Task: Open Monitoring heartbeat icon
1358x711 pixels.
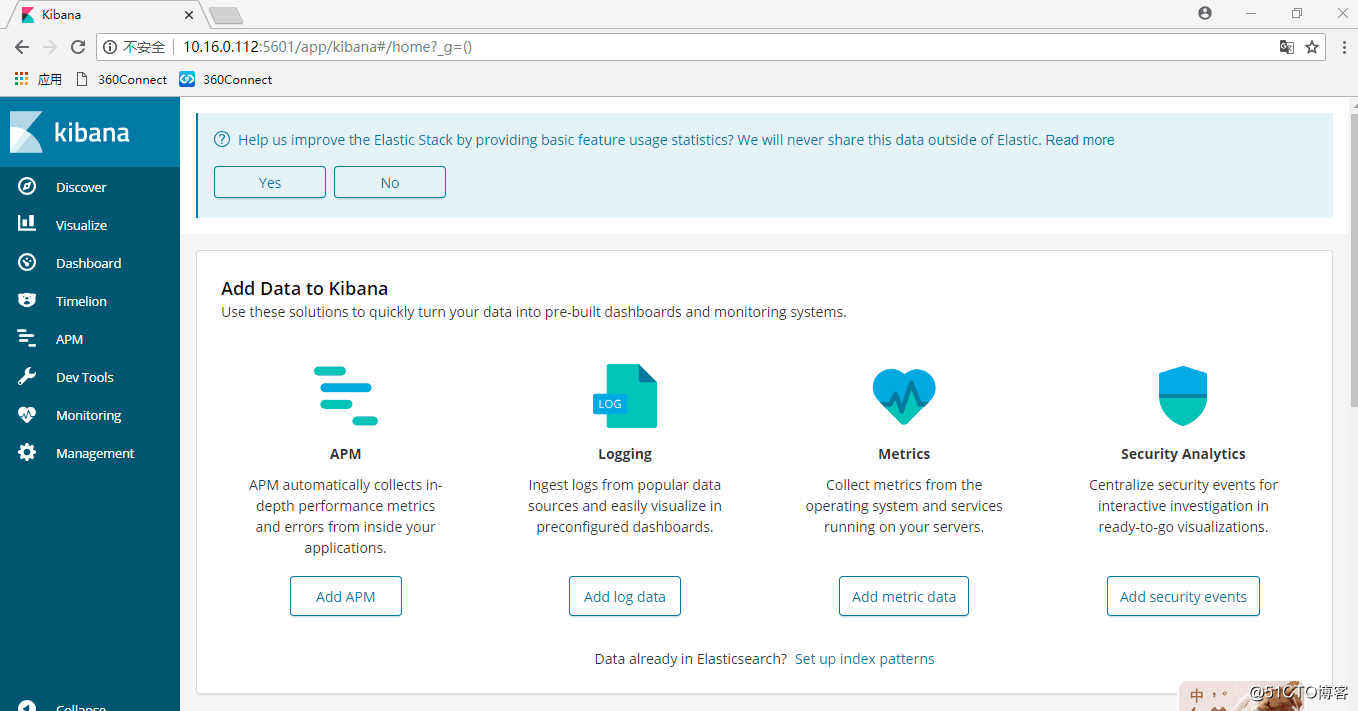Action: (27, 415)
